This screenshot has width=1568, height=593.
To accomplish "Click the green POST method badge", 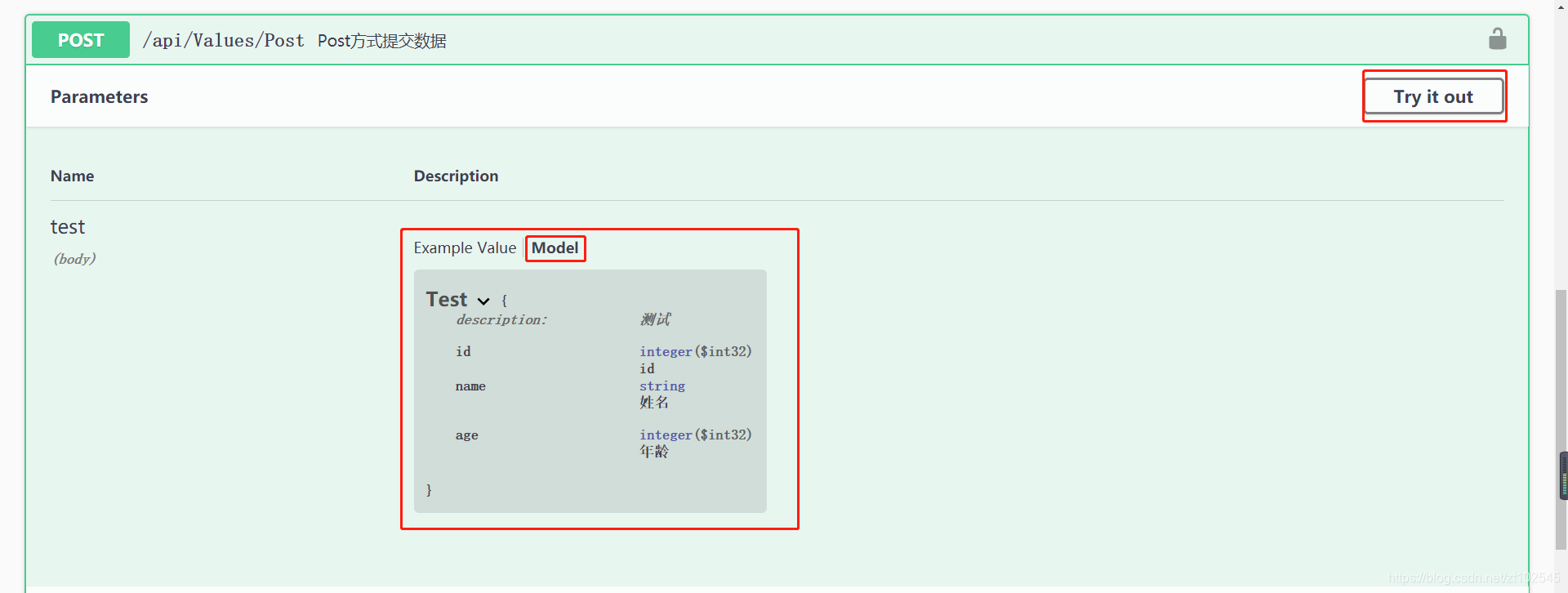I will [x=81, y=40].
